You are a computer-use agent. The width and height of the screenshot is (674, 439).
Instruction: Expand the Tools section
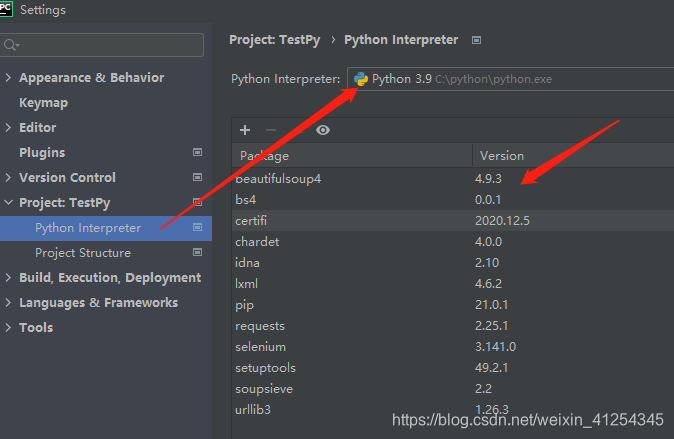pos(8,327)
